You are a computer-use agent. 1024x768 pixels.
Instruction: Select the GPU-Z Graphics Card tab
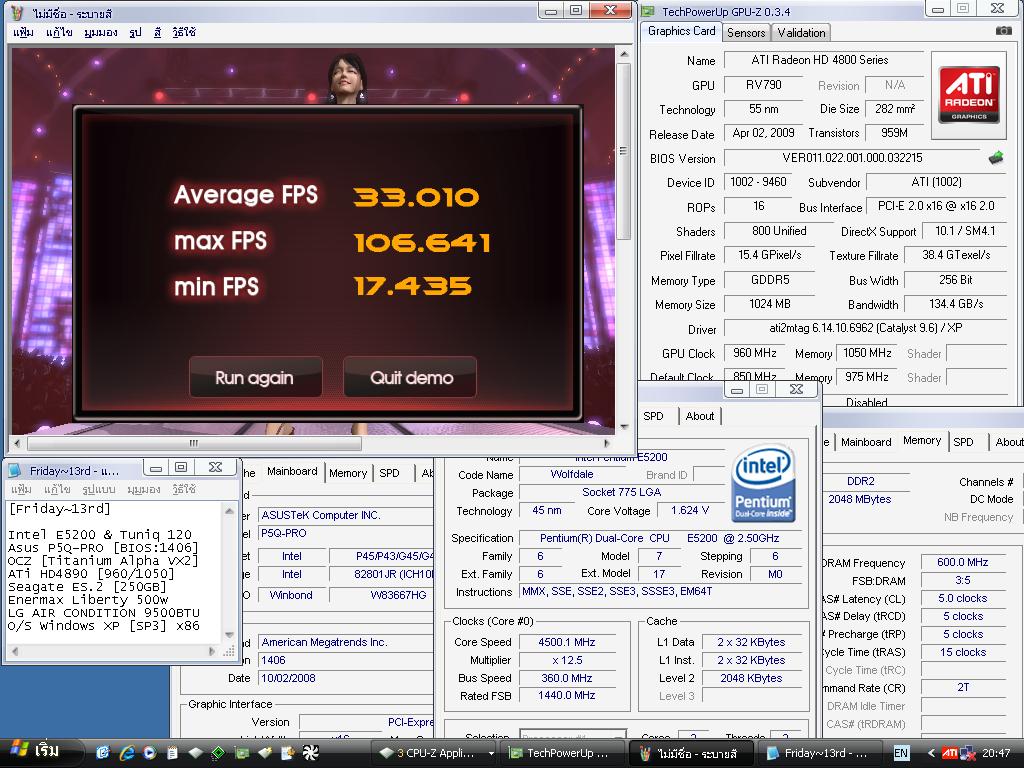coord(682,31)
